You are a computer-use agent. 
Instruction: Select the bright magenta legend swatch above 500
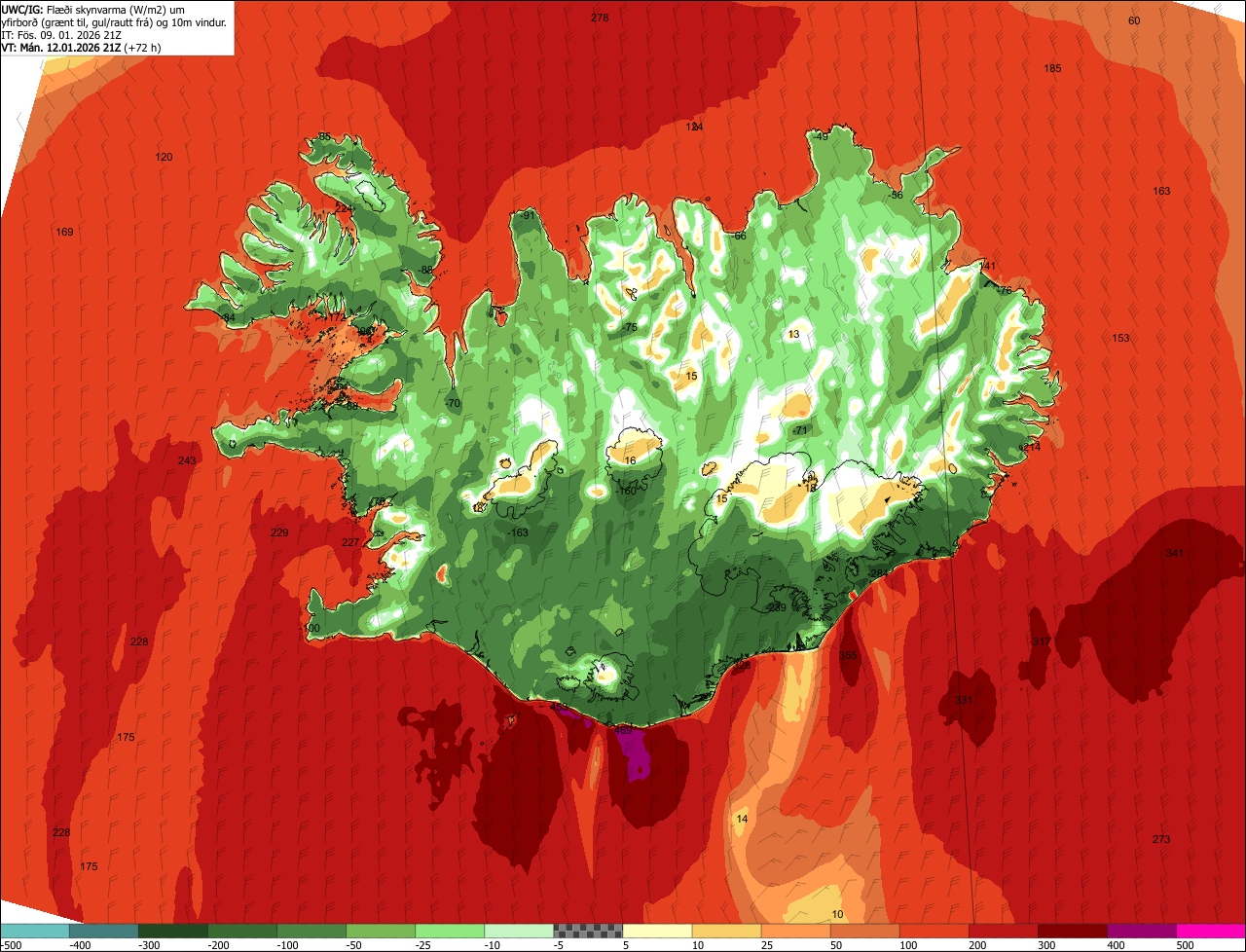1211,931
